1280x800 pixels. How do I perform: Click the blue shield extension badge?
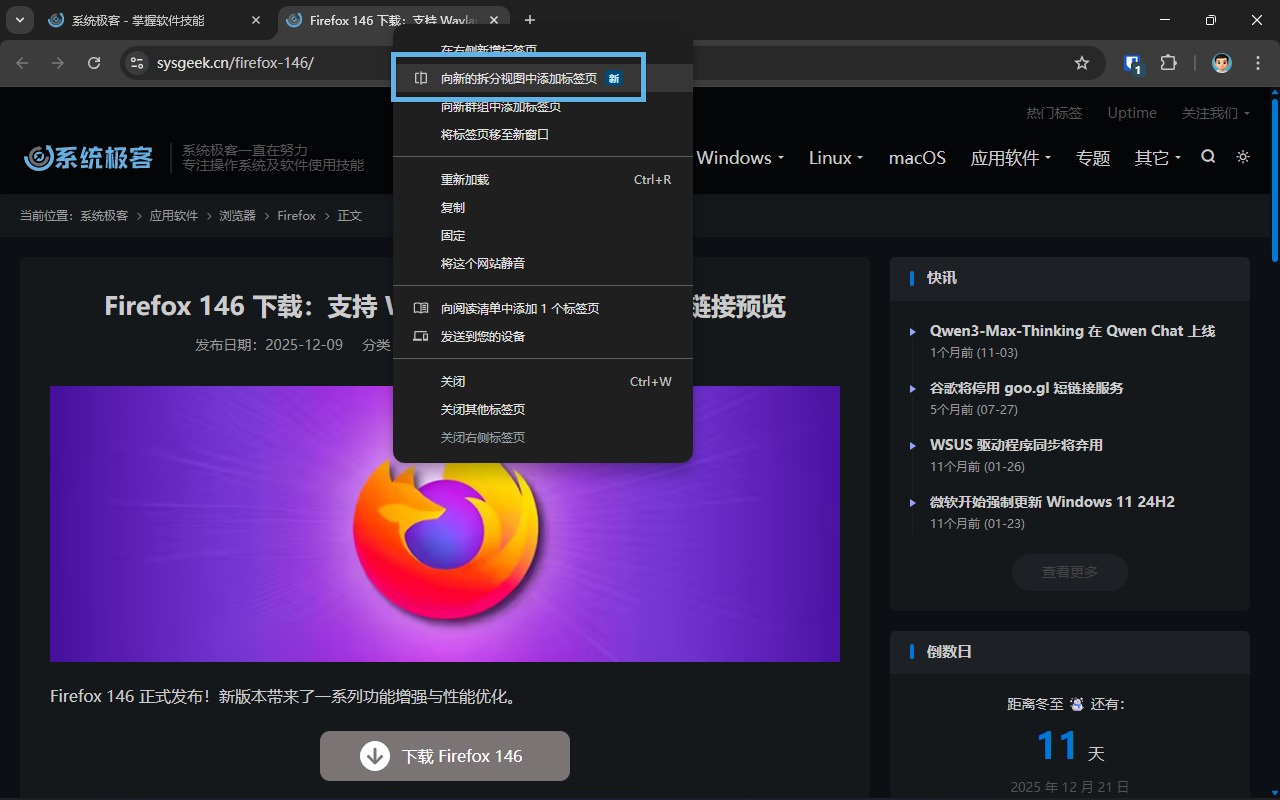[1130, 62]
